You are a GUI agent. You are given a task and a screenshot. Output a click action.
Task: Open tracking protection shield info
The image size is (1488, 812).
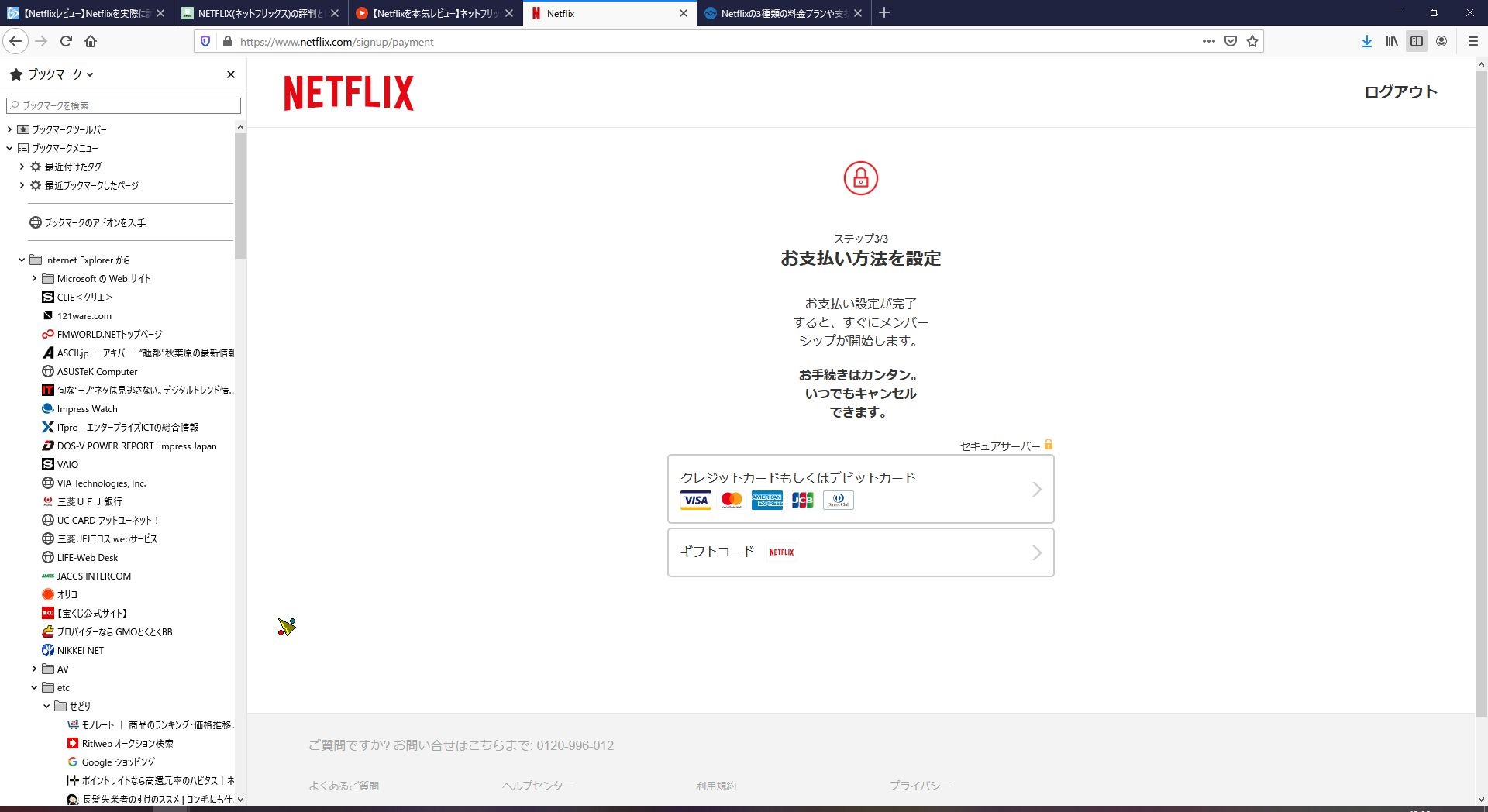click(x=205, y=41)
